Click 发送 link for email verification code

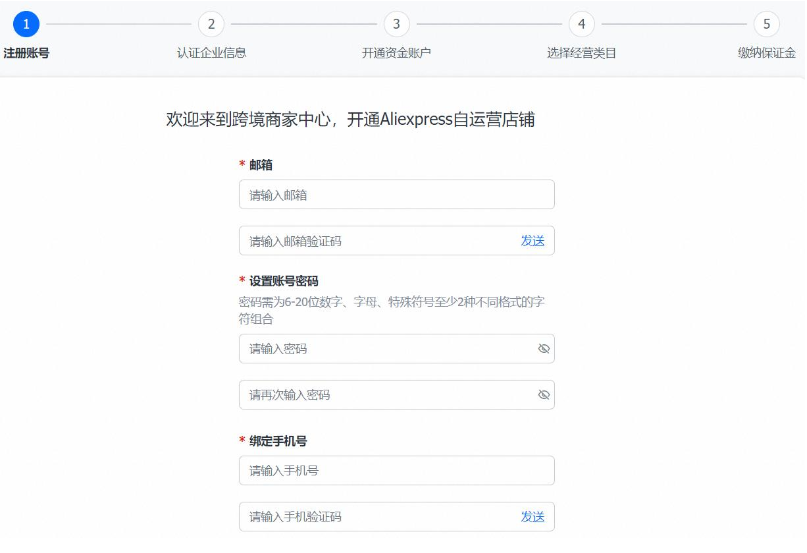[532, 241]
